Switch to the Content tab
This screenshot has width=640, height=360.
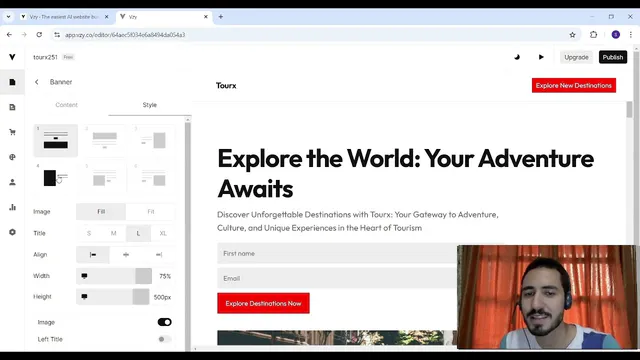(67, 105)
